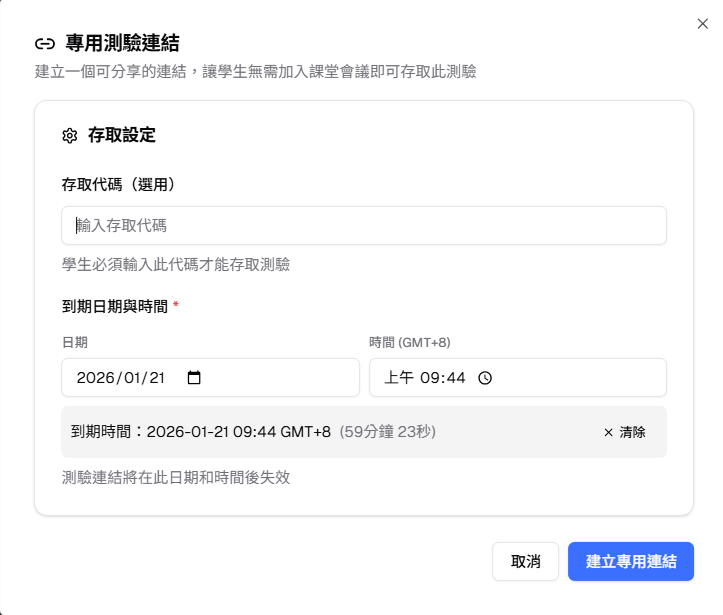Image resolution: width=723 pixels, height=615 pixels.
Task: Focus the 輸入存取代碼 input field
Action: click(x=364, y=225)
